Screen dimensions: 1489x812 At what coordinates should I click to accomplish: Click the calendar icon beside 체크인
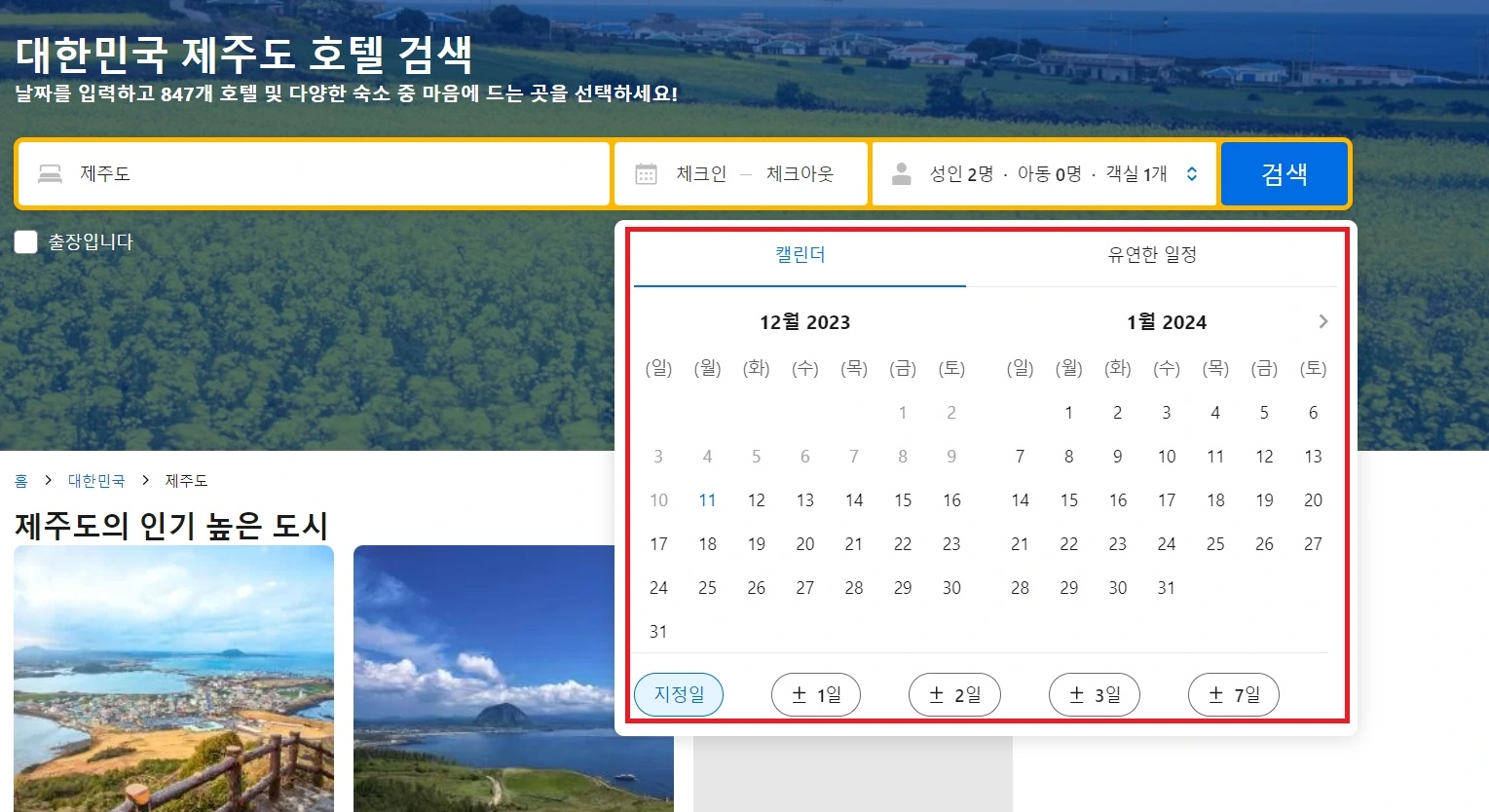[x=644, y=172]
